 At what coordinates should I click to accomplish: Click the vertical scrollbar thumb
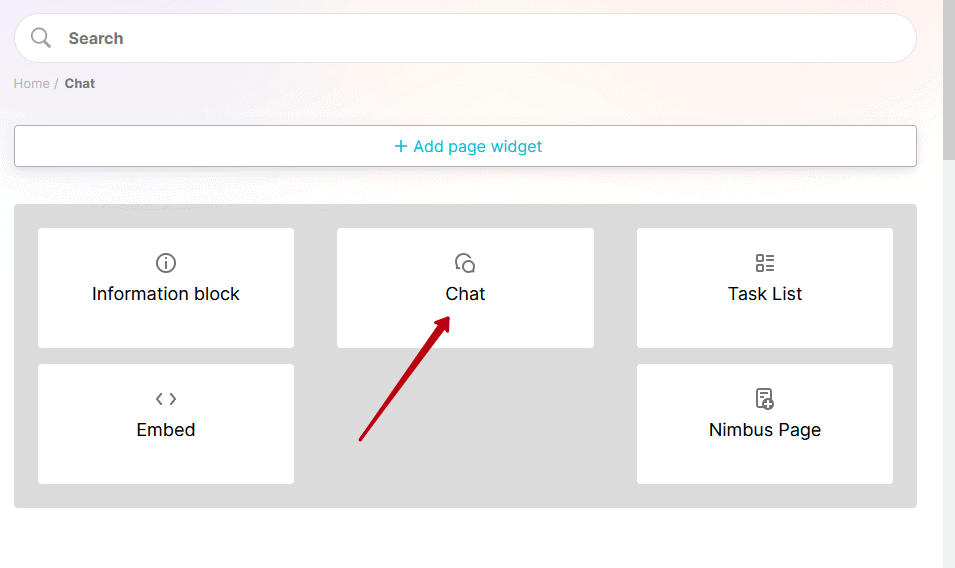(x=948, y=80)
